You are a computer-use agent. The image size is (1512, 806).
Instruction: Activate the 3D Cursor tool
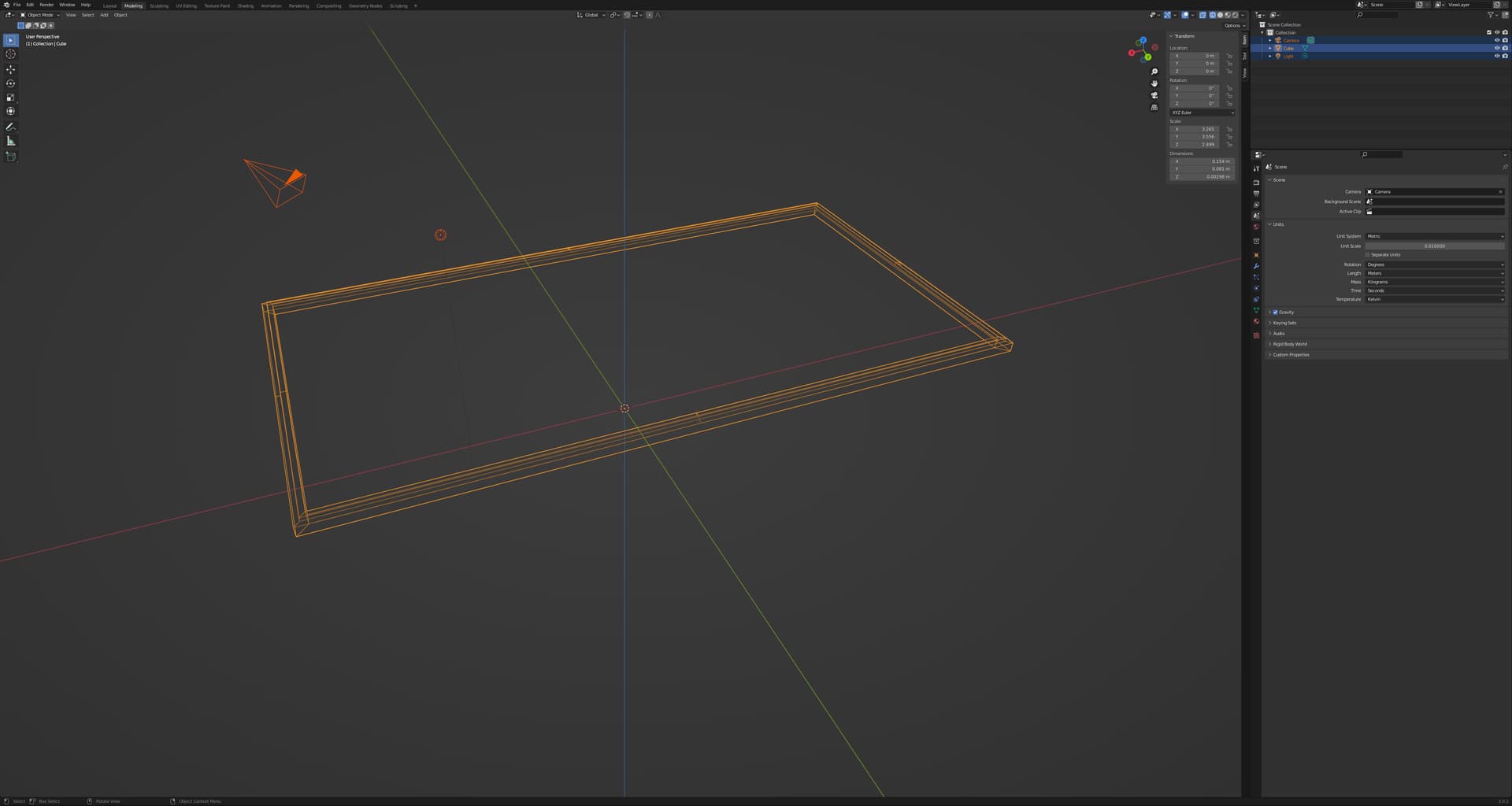[x=11, y=54]
